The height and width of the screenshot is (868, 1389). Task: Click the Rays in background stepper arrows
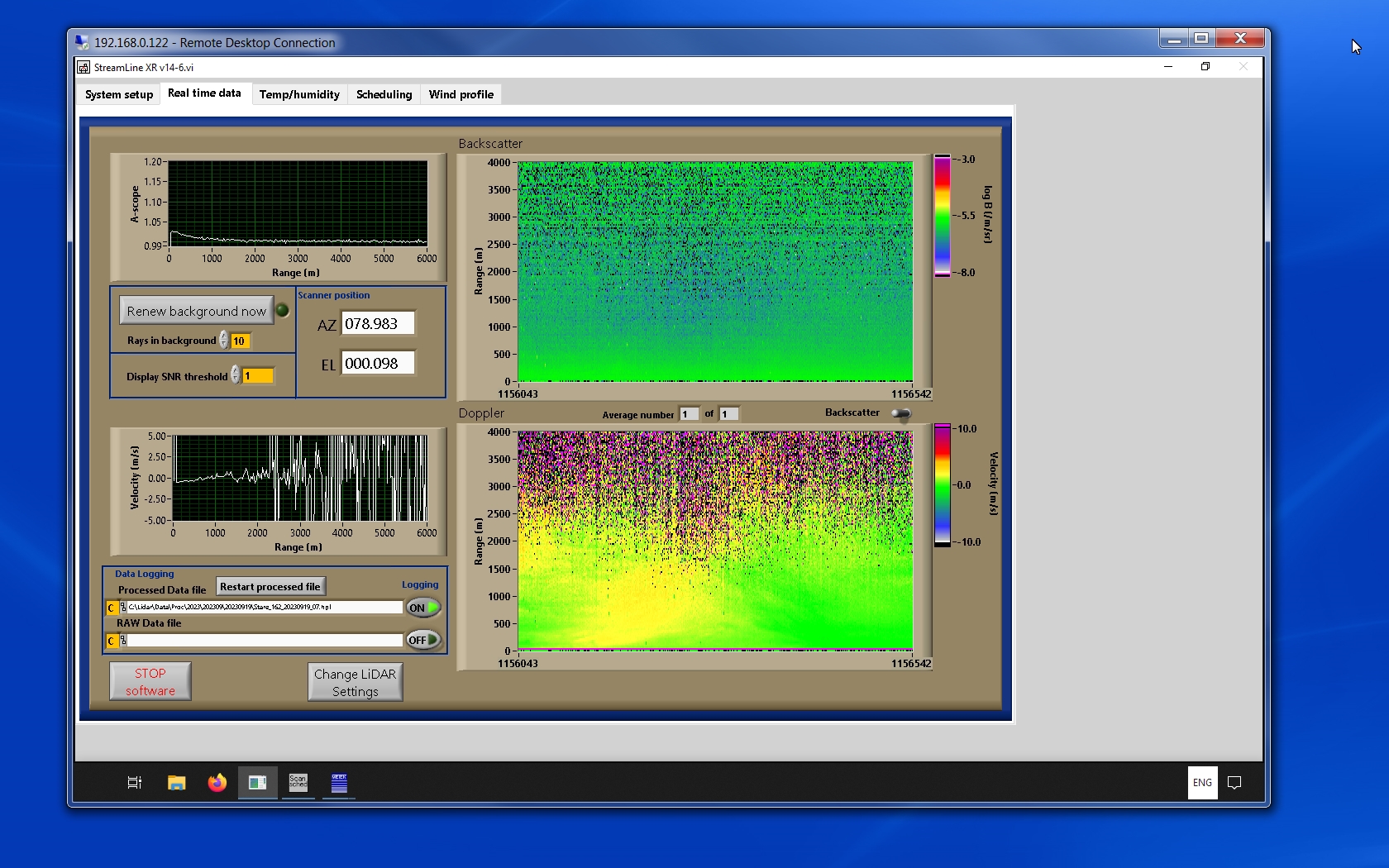(x=224, y=341)
